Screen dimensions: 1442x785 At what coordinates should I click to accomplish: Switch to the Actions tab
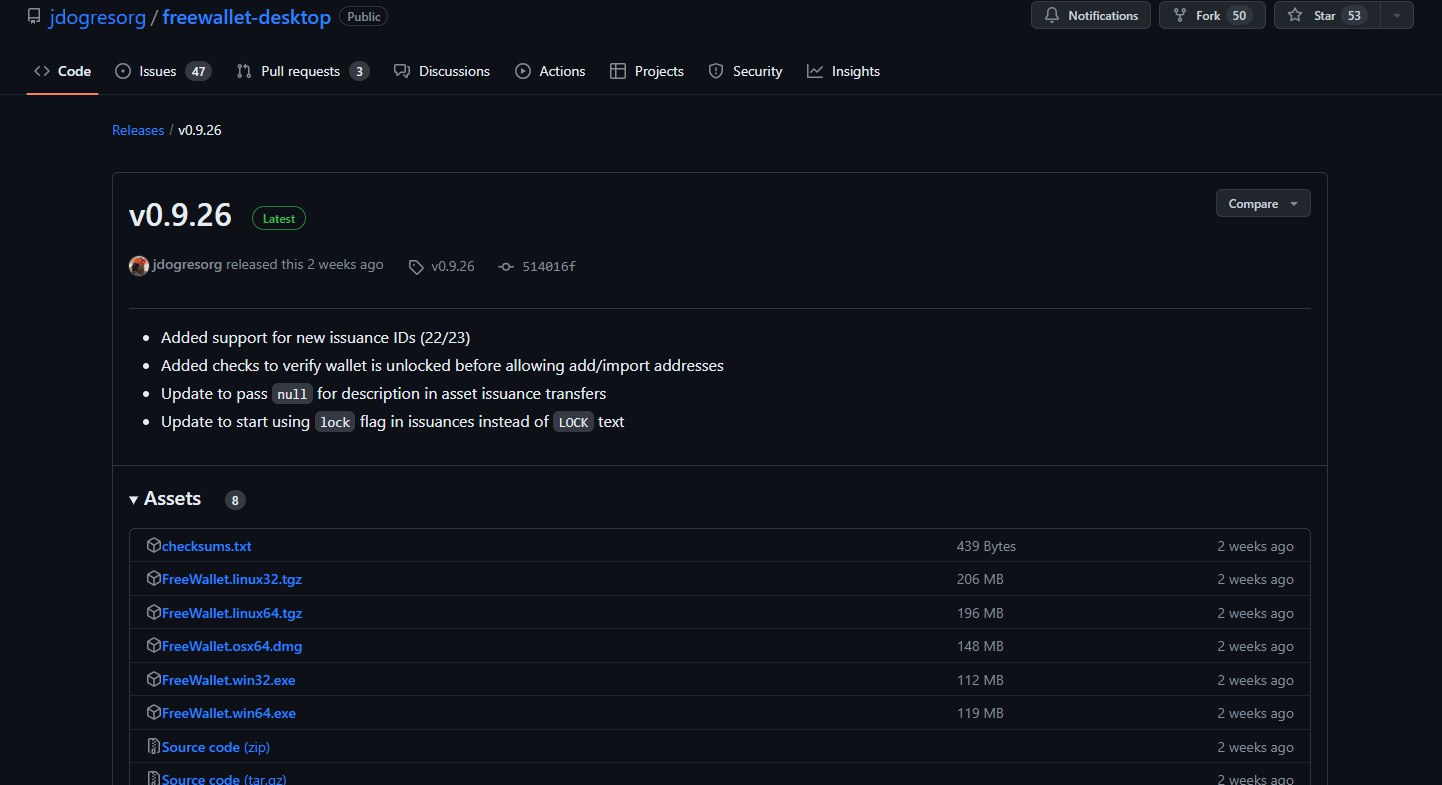click(550, 71)
